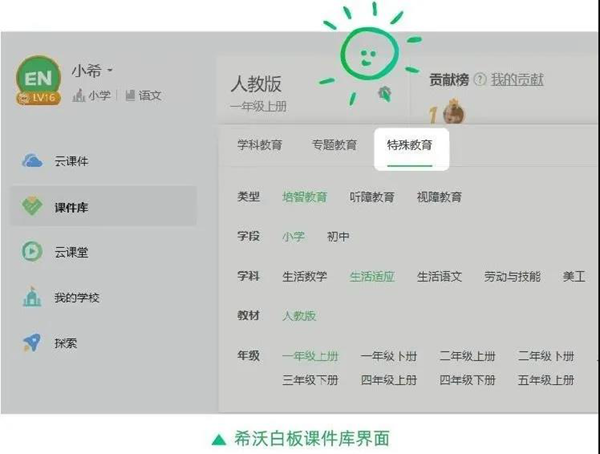Choose 初中 school stage option
600x454 pixels.
pos(338,237)
